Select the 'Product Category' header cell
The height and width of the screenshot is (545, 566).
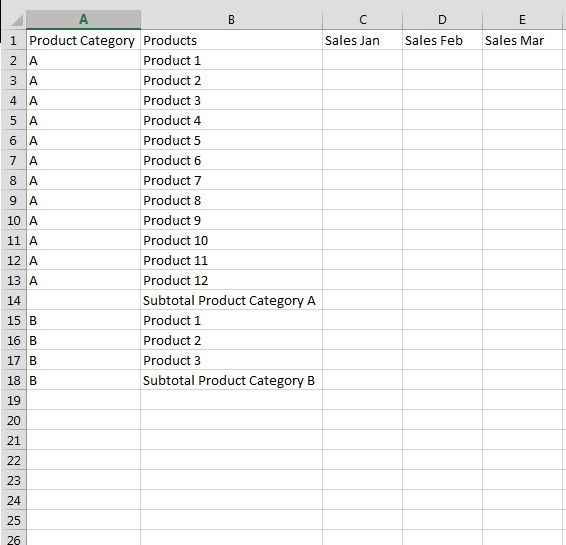(x=83, y=40)
